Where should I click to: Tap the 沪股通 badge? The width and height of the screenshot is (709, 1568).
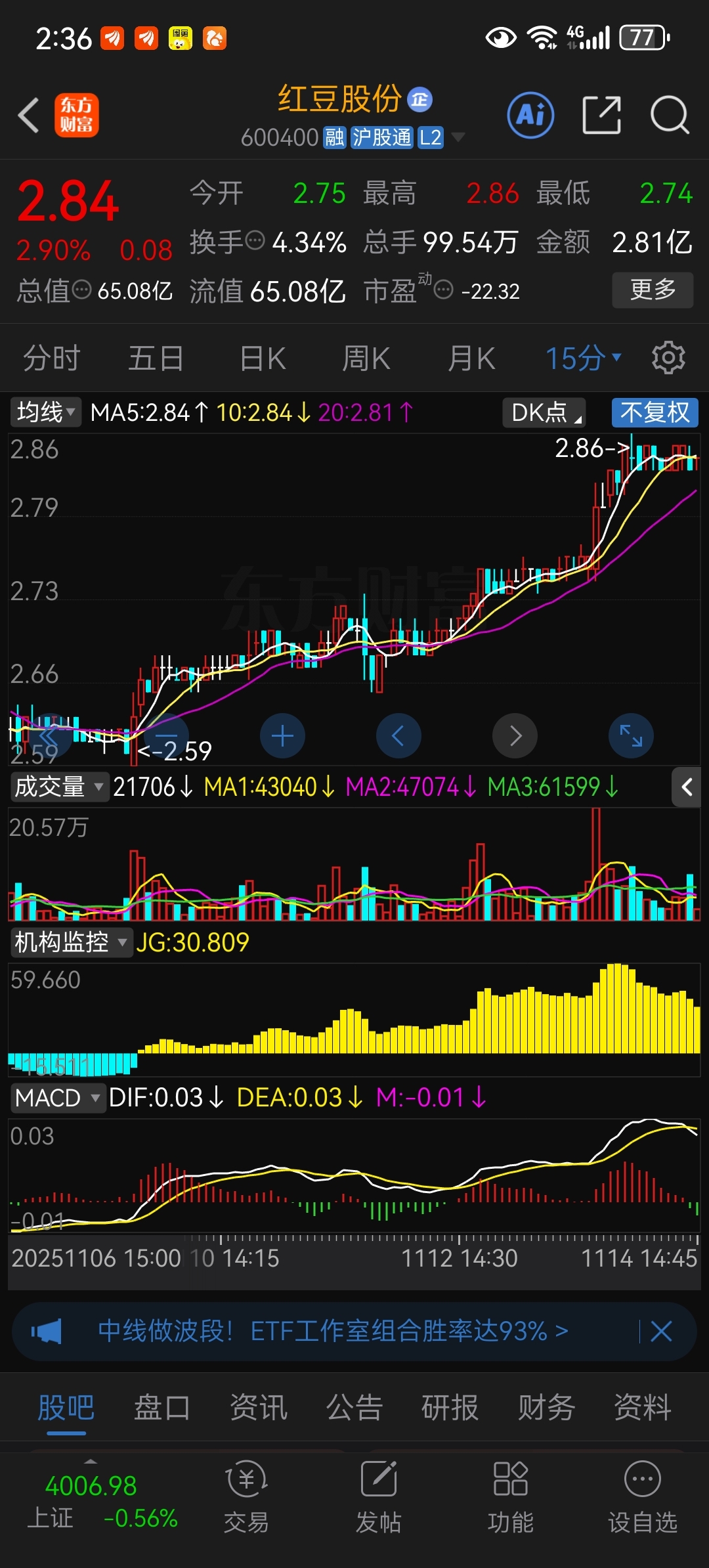coord(382,138)
